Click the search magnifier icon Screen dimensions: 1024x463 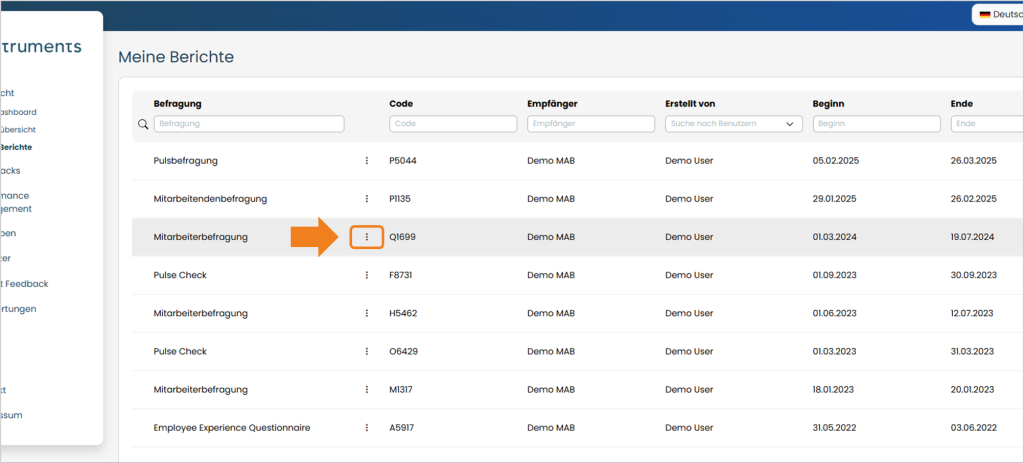(x=143, y=124)
